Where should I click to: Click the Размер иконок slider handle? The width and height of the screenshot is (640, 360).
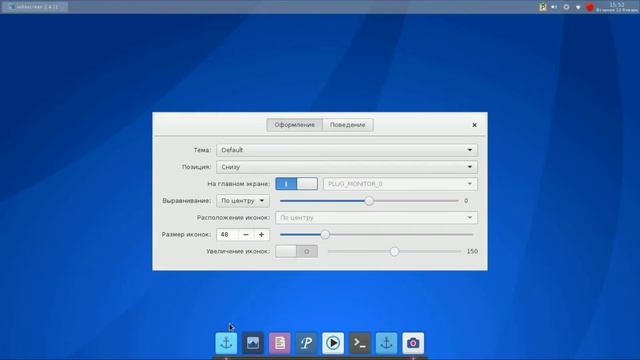click(325, 235)
